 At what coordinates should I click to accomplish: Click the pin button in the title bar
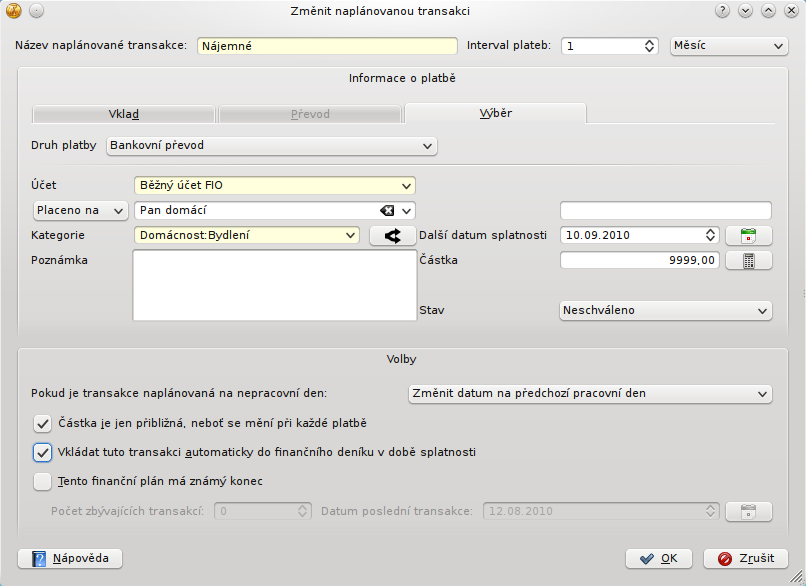(36, 11)
